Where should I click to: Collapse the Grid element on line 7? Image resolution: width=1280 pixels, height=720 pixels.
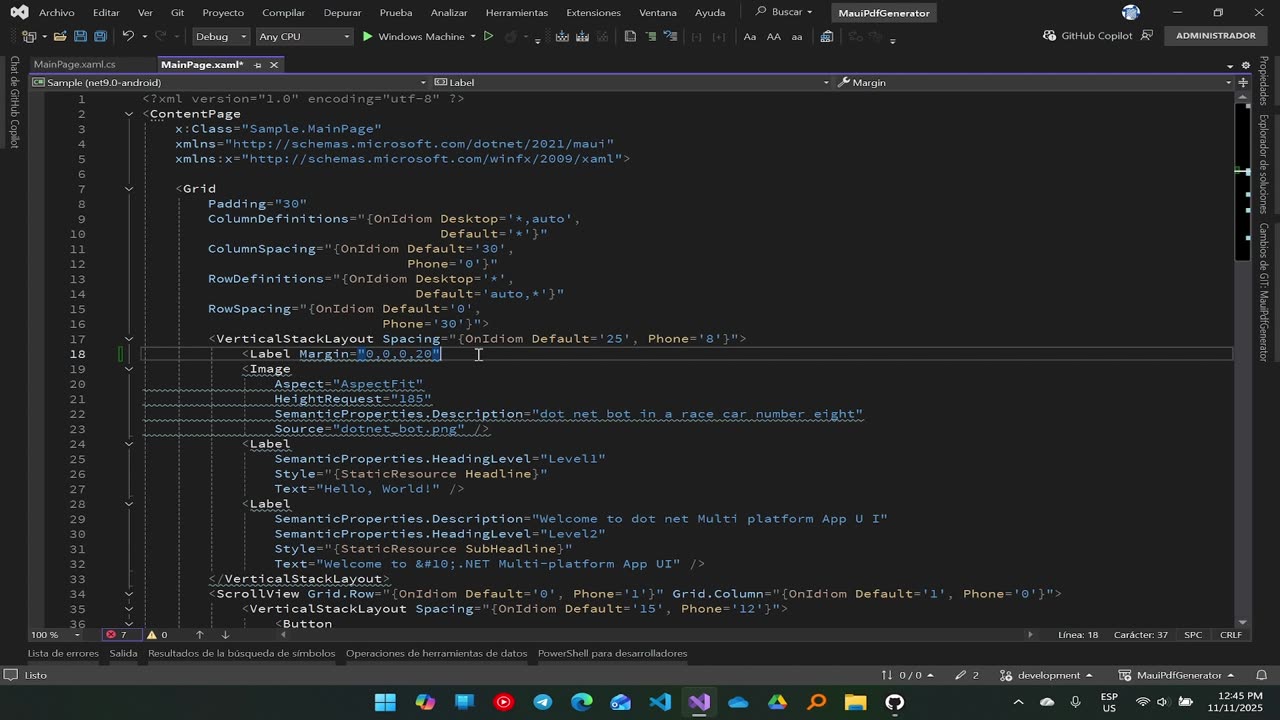129,189
